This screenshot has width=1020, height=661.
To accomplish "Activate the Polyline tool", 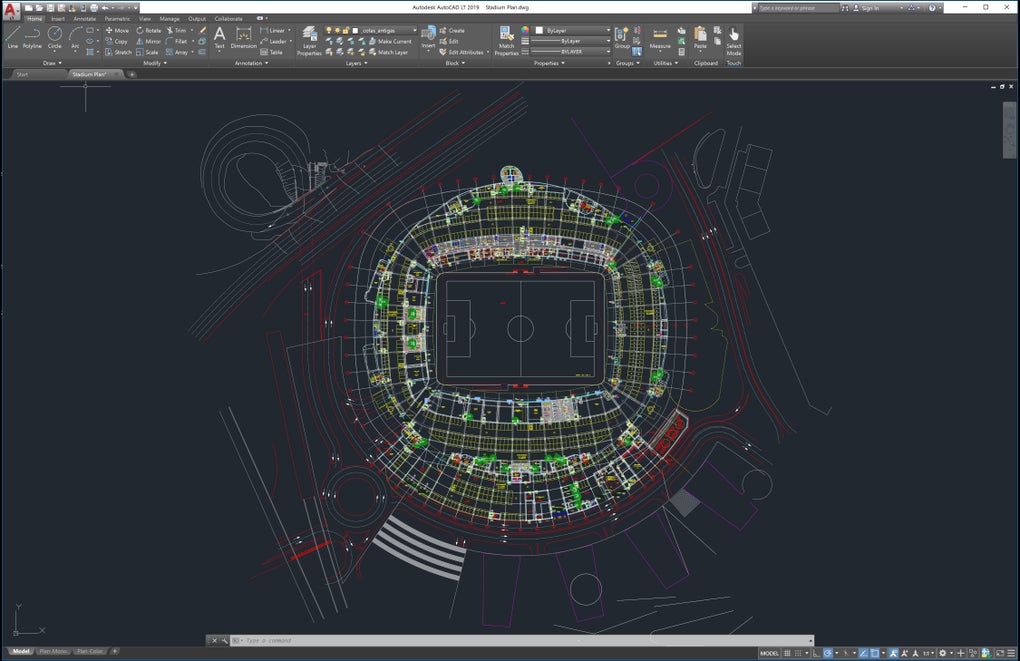I will click(32, 40).
